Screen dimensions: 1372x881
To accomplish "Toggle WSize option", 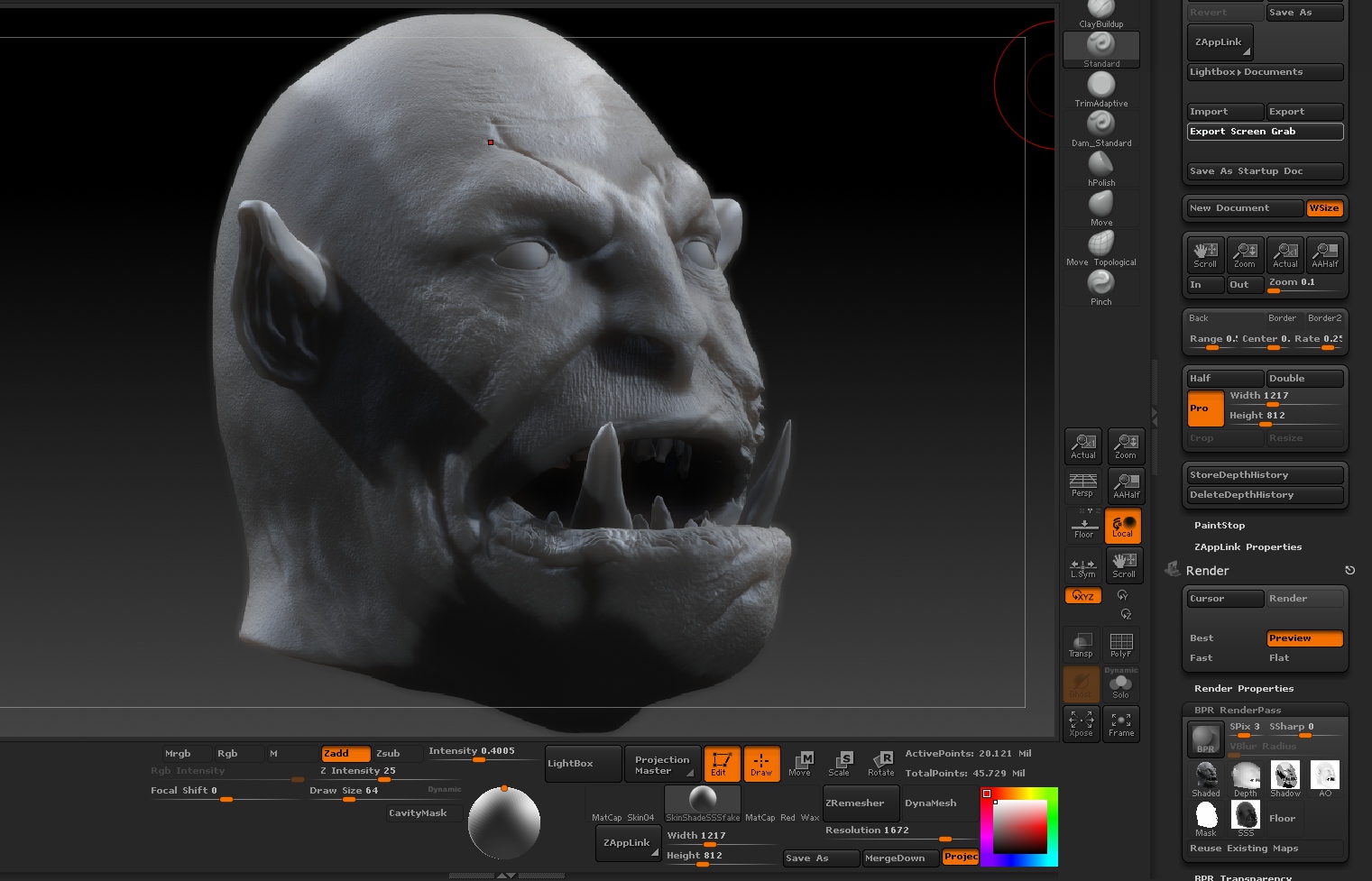I will [x=1325, y=208].
